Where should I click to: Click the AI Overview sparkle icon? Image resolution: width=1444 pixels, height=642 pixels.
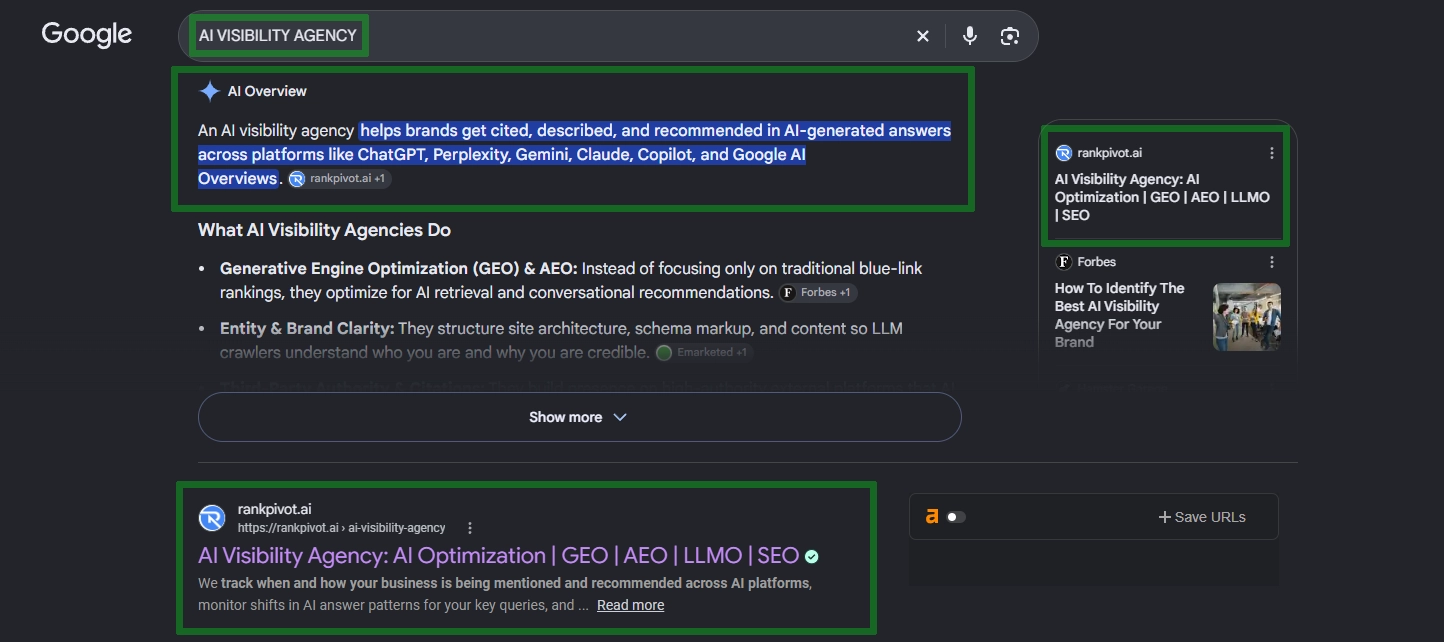209,91
